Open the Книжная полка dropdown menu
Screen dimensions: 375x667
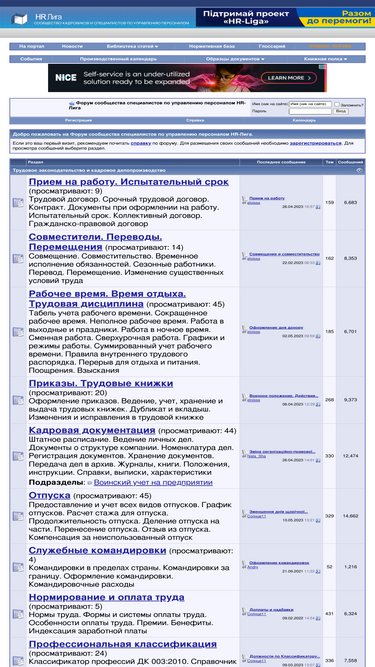(x=325, y=59)
